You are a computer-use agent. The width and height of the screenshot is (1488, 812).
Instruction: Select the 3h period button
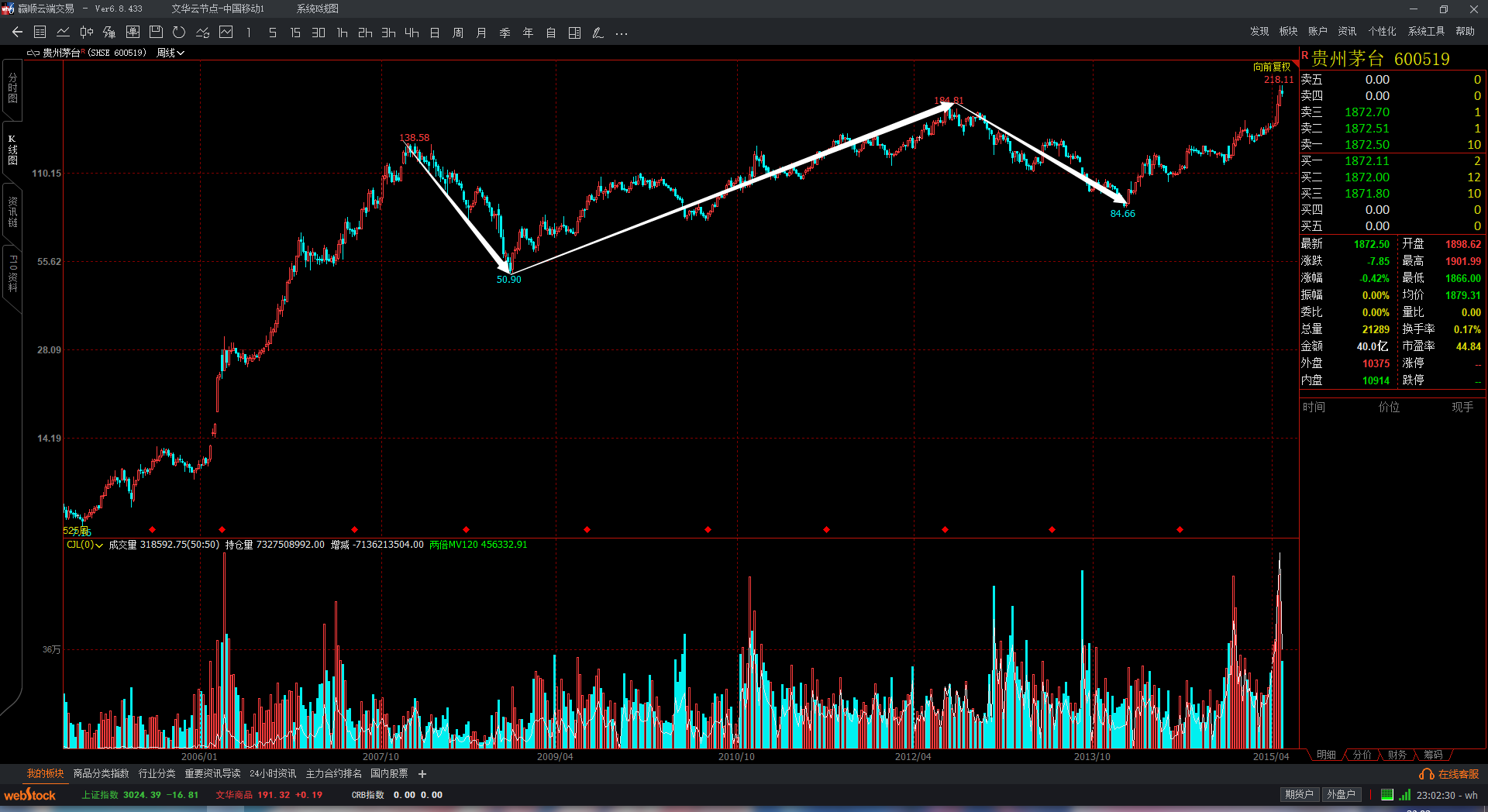pyautogui.click(x=388, y=33)
